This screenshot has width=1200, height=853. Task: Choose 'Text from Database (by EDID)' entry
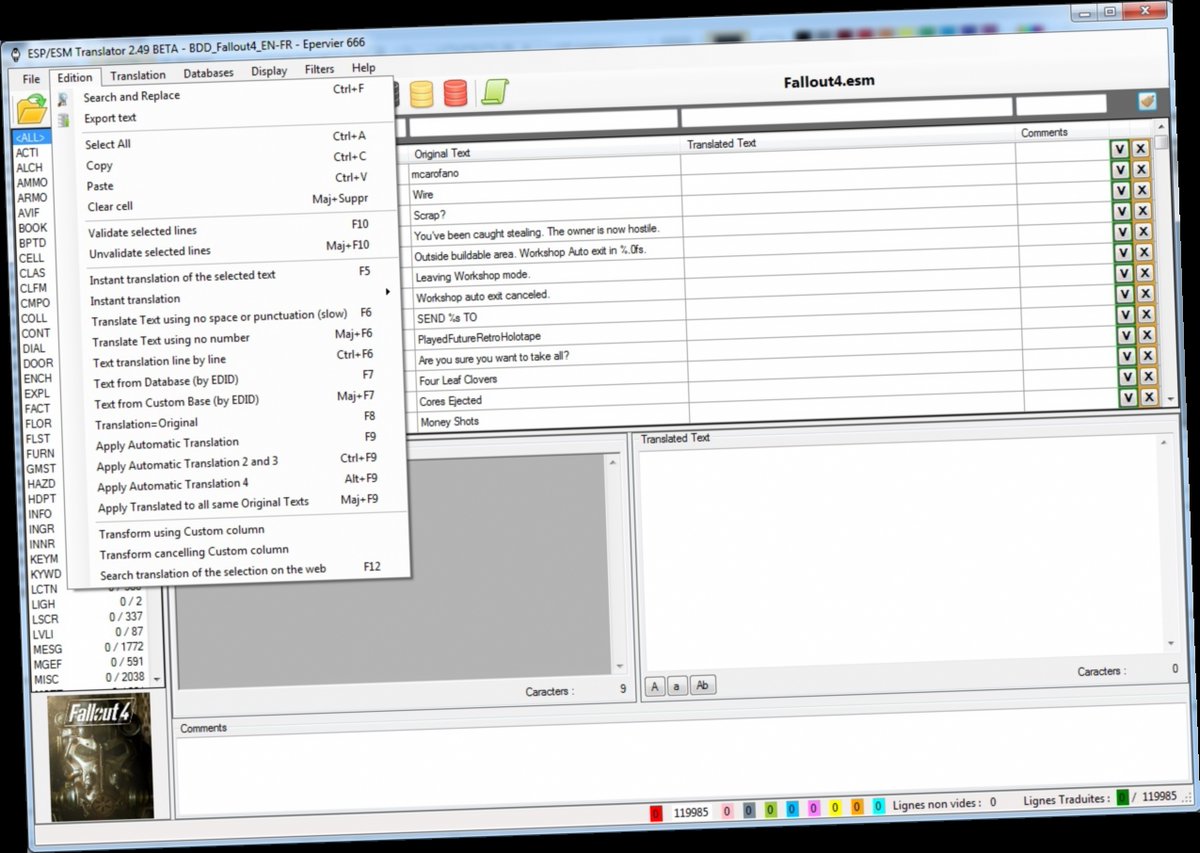click(x=166, y=381)
